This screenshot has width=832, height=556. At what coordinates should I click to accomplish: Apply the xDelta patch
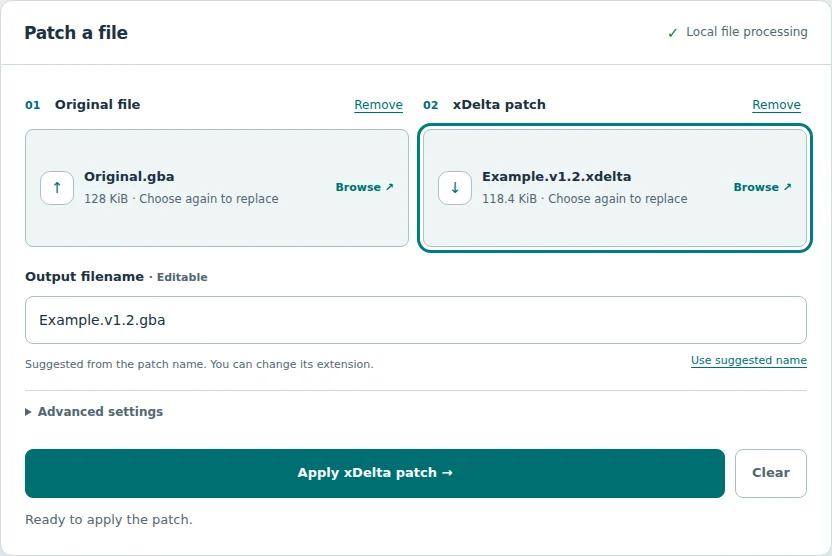(375, 473)
